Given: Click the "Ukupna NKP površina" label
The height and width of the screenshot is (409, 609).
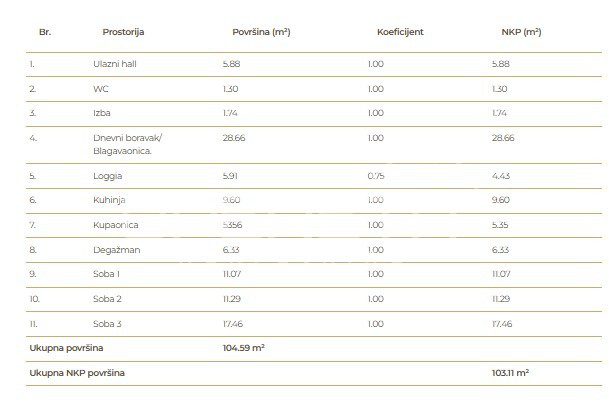Looking at the screenshot, I should click(x=82, y=371).
